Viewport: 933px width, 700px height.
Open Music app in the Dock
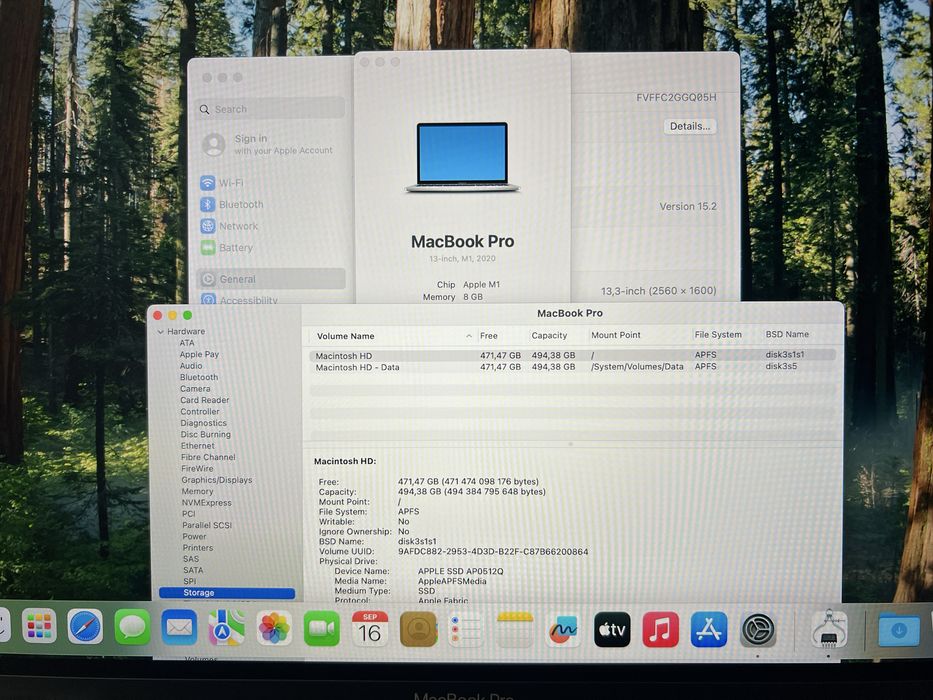tap(660, 629)
